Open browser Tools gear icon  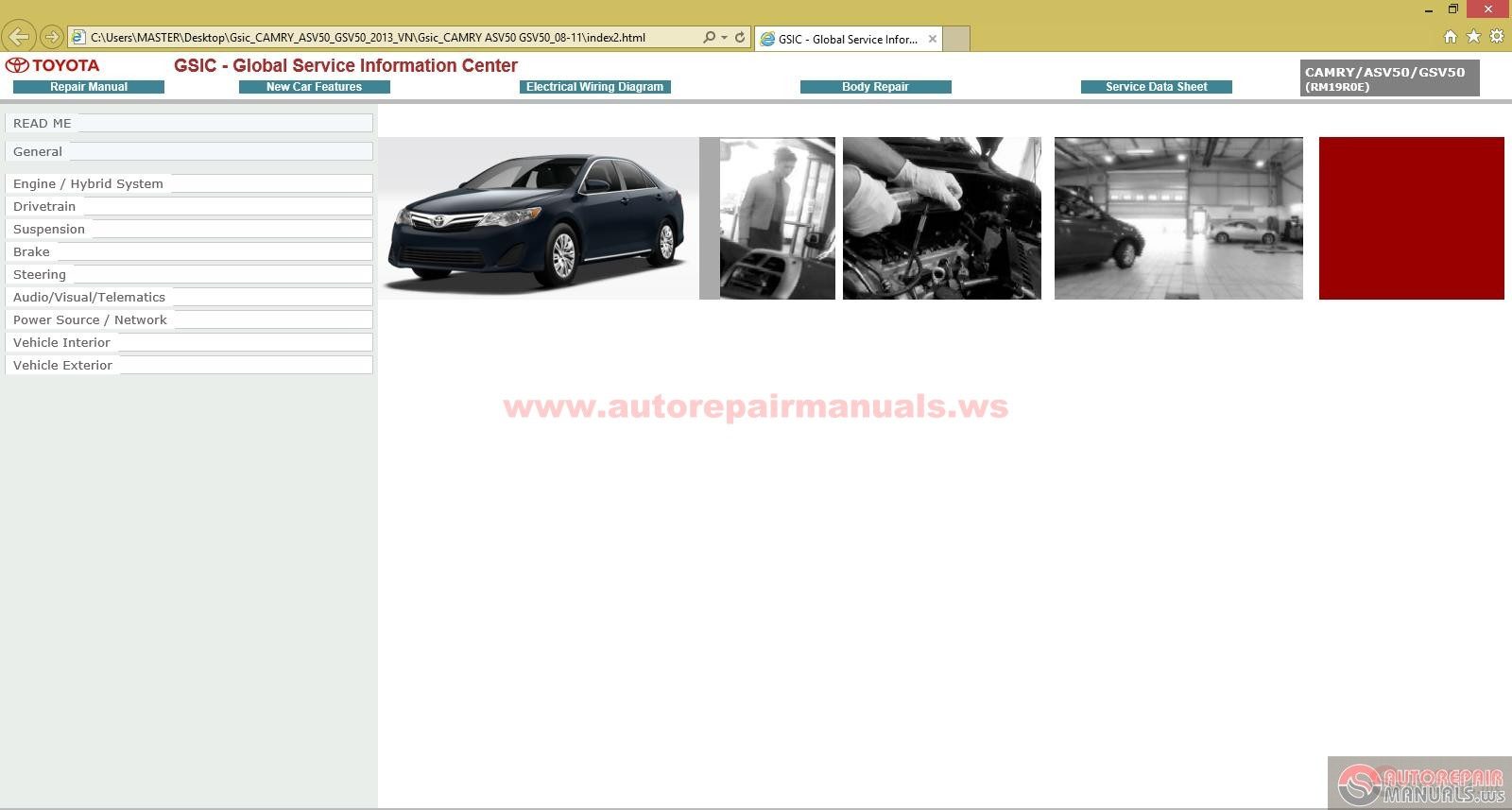pos(1497,37)
